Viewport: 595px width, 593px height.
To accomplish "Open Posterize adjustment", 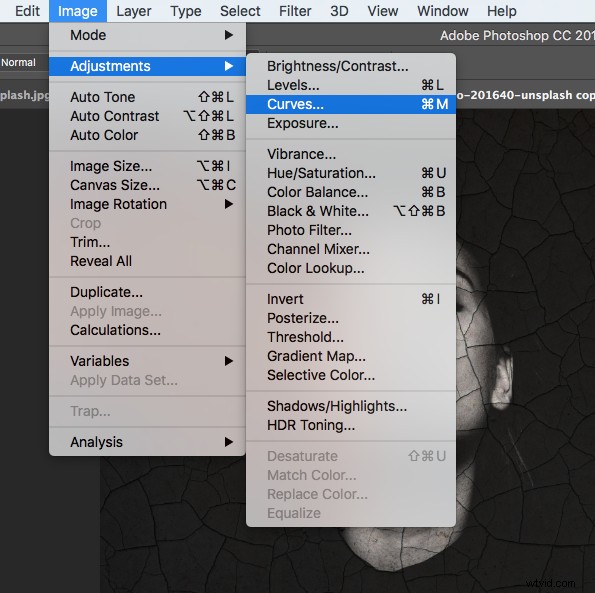I will click(x=351, y=318).
